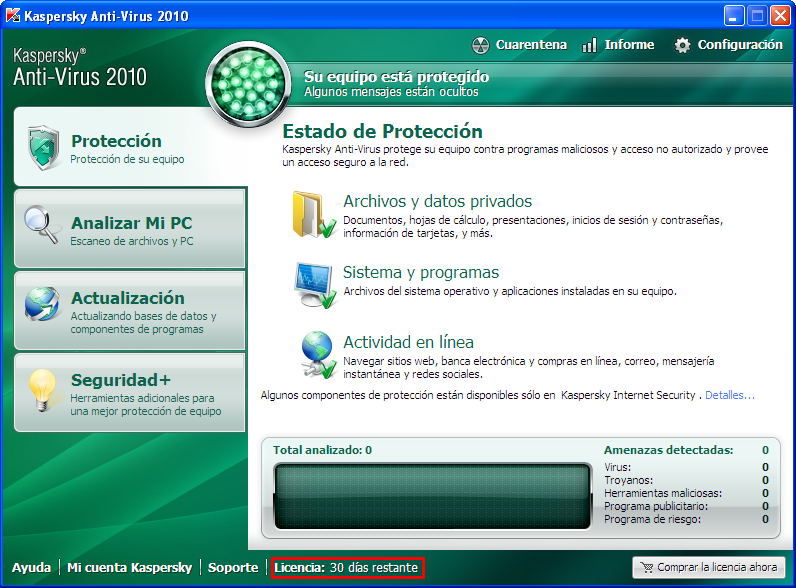Image resolution: width=796 pixels, height=588 pixels.
Task: Click 'Kaspersky Internet Security' product name text
Action: 628,395
